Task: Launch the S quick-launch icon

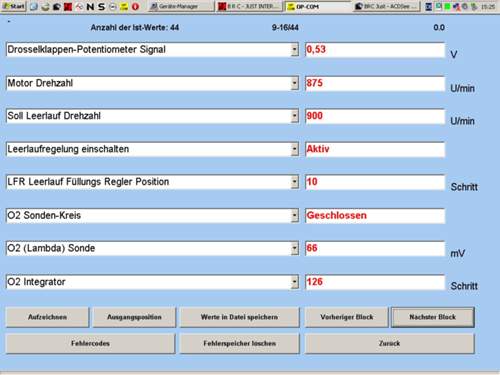Action: (101, 6)
